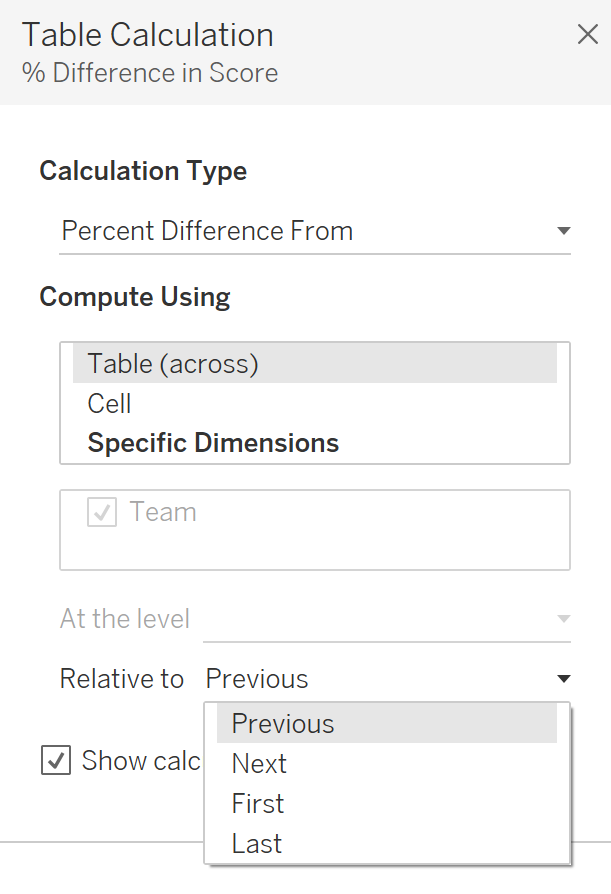Collapse the Relative to dropdown arrow
This screenshot has width=611, height=894.
[563, 679]
